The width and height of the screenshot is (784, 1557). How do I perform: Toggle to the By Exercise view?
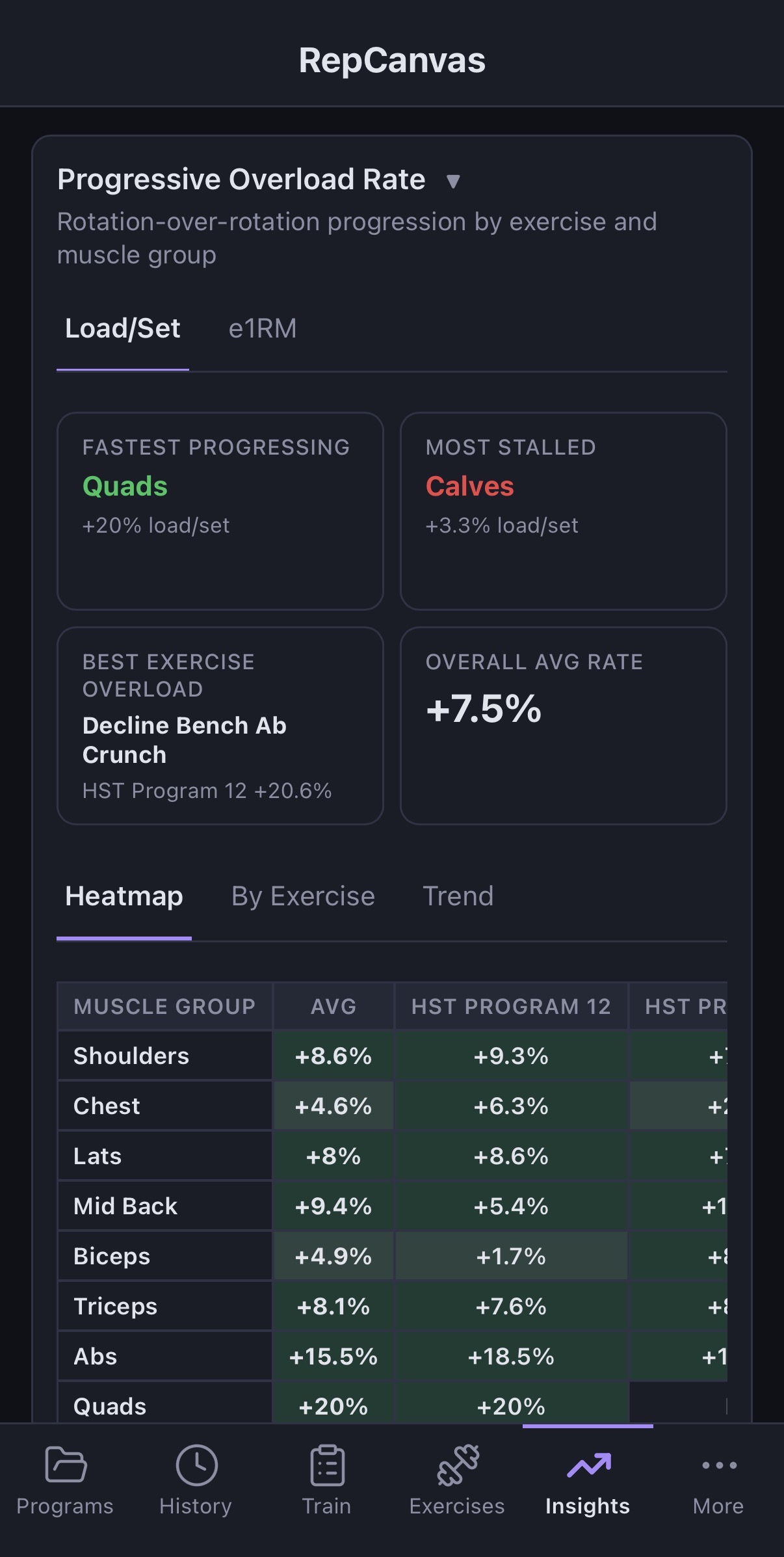302,896
